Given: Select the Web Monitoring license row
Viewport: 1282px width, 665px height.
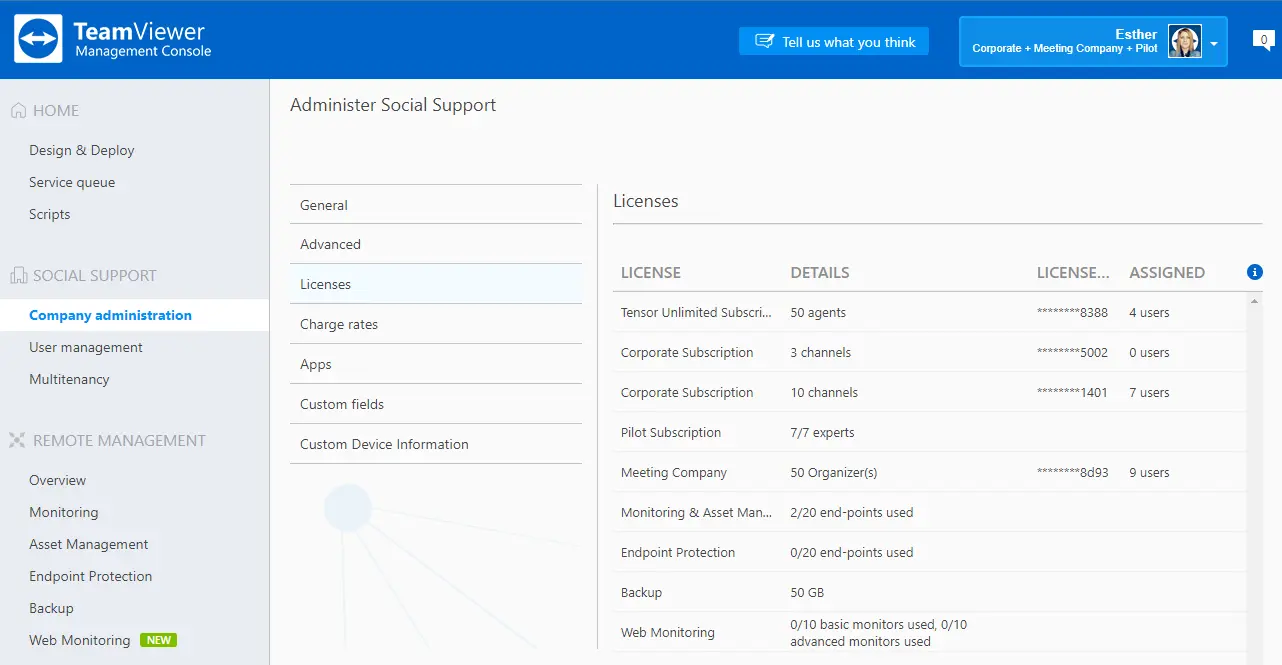Looking at the screenshot, I should point(930,632).
